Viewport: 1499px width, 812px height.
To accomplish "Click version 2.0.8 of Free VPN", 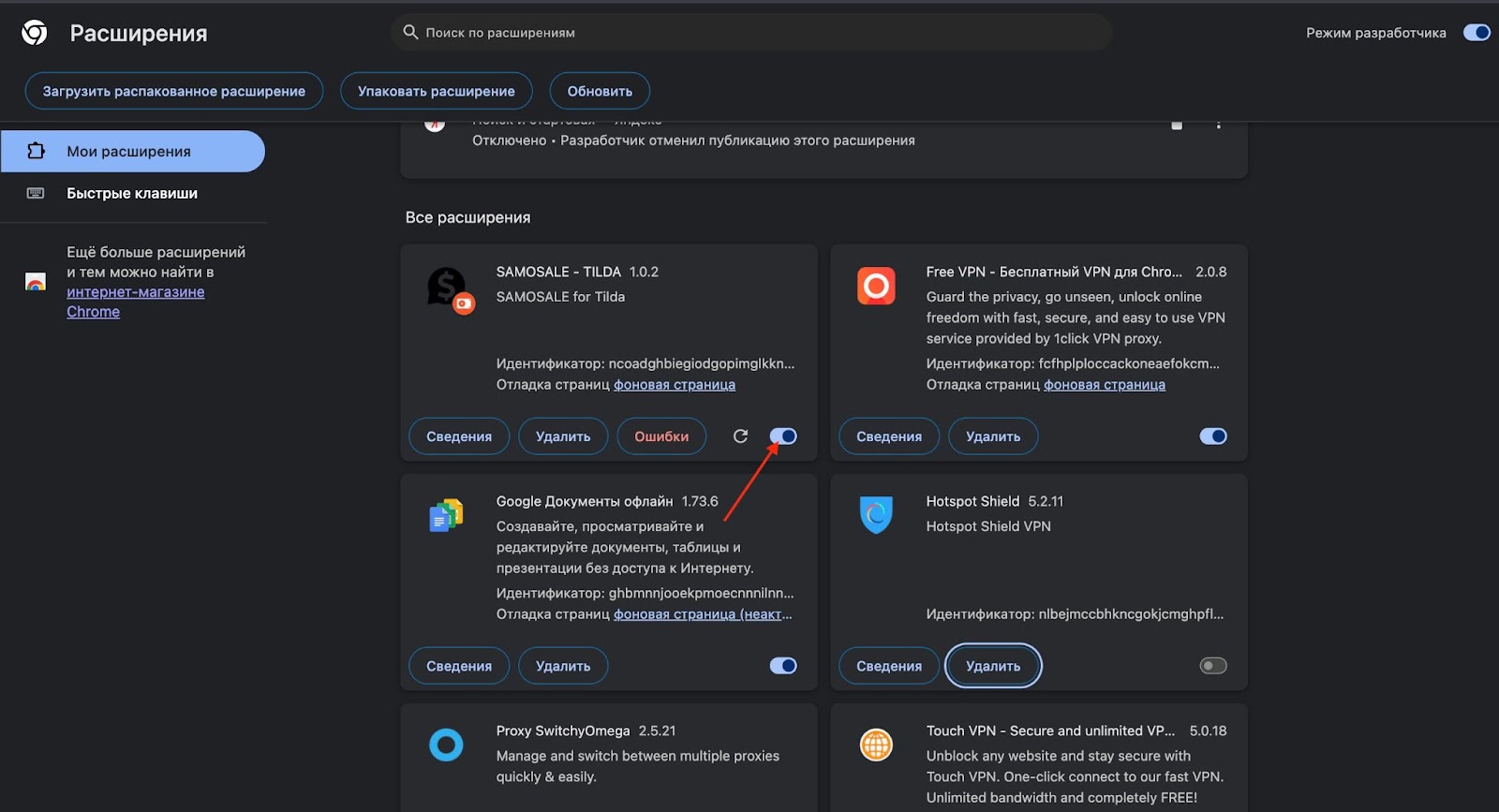I will (1210, 272).
